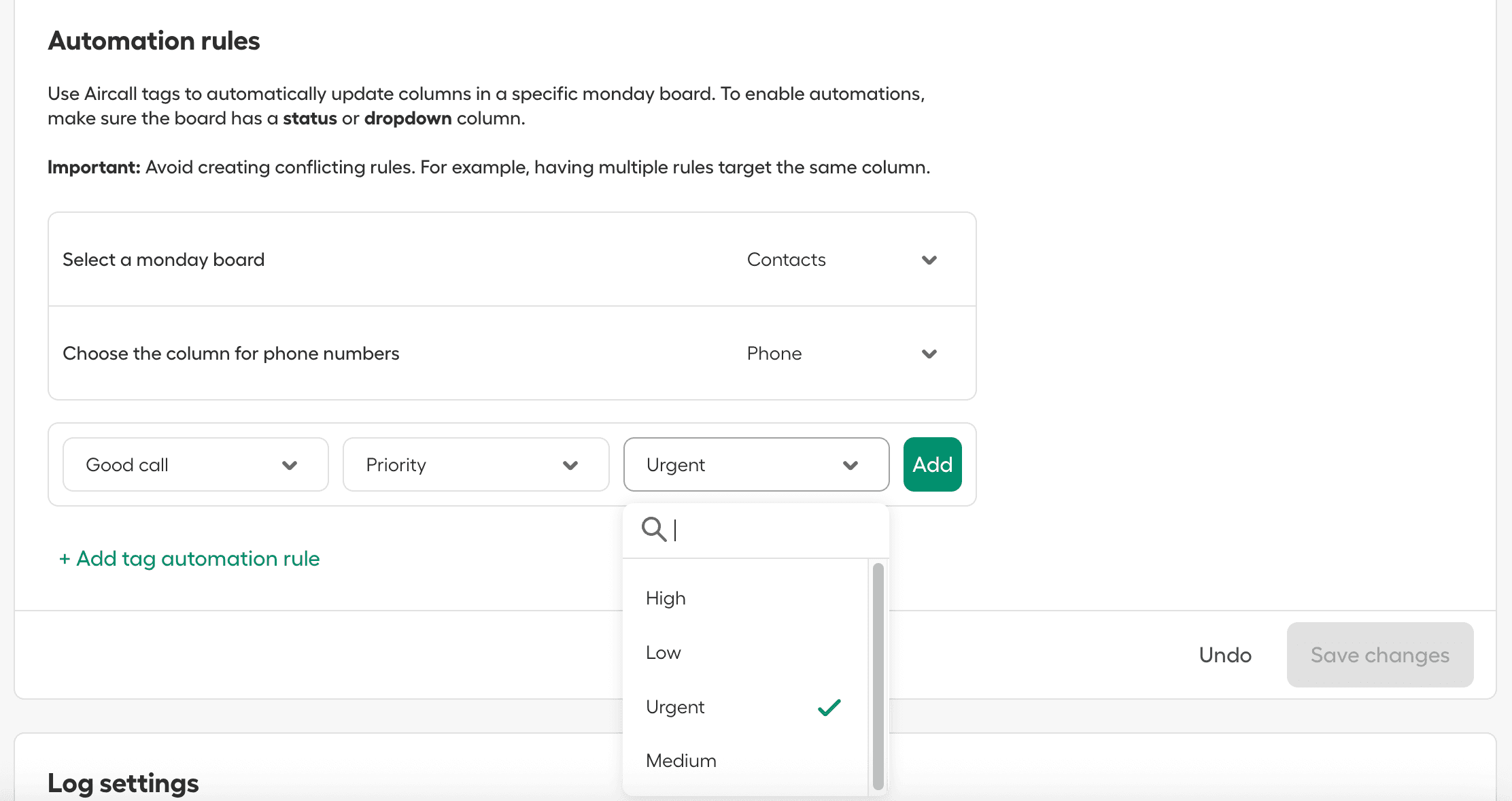Choose Medium in the options list
The image size is (1512, 801).
click(x=681, y=761)
